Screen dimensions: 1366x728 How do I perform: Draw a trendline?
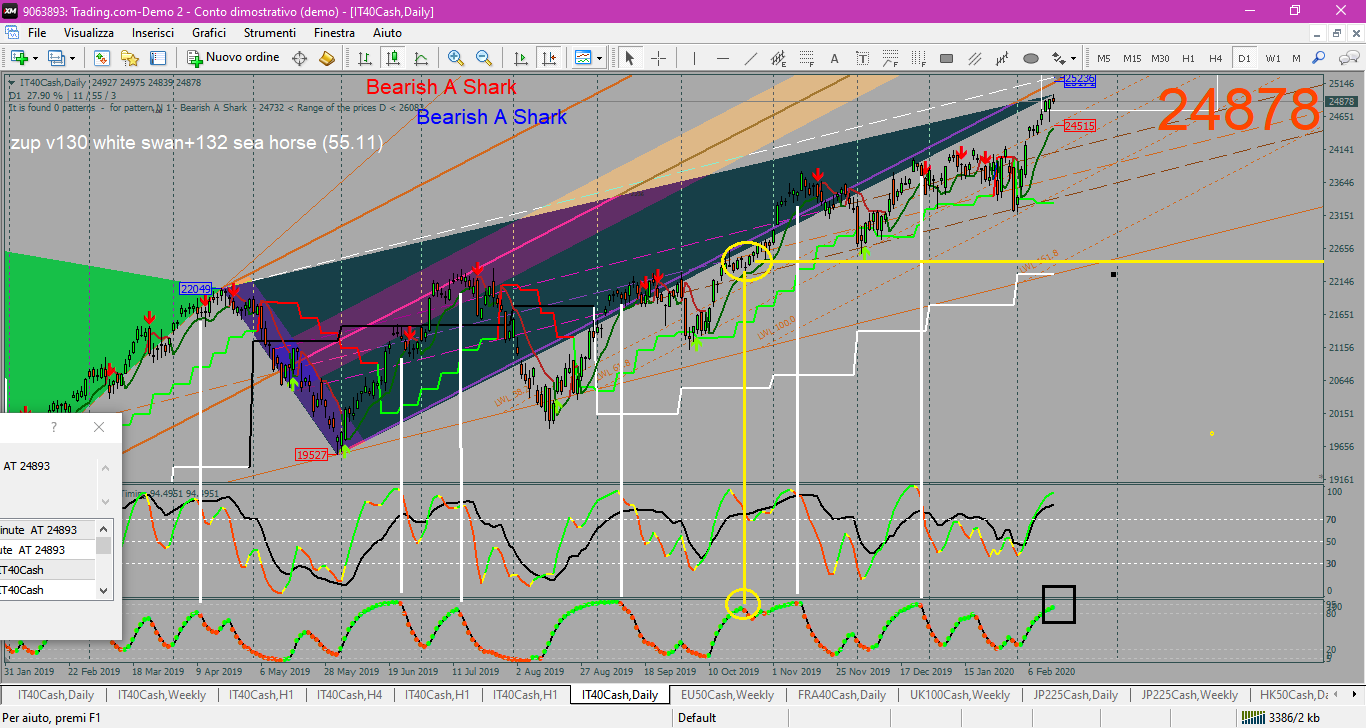point(750,58)
